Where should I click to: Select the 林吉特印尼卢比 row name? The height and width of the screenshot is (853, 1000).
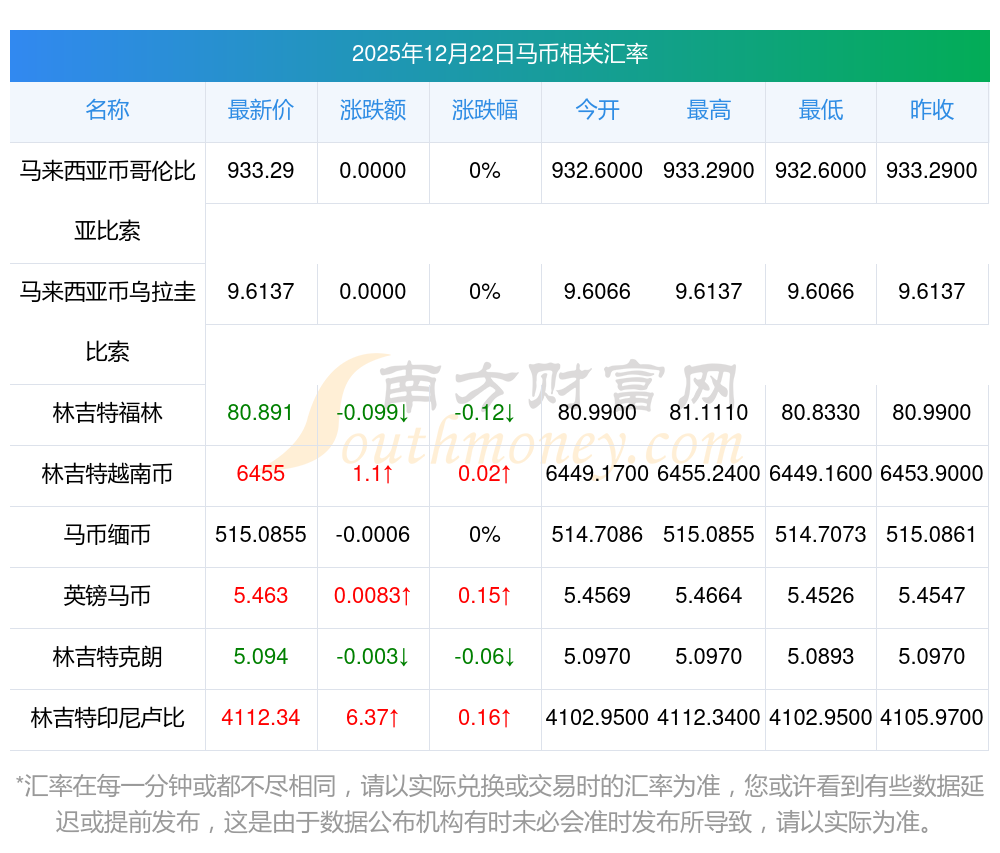[107, 718]
